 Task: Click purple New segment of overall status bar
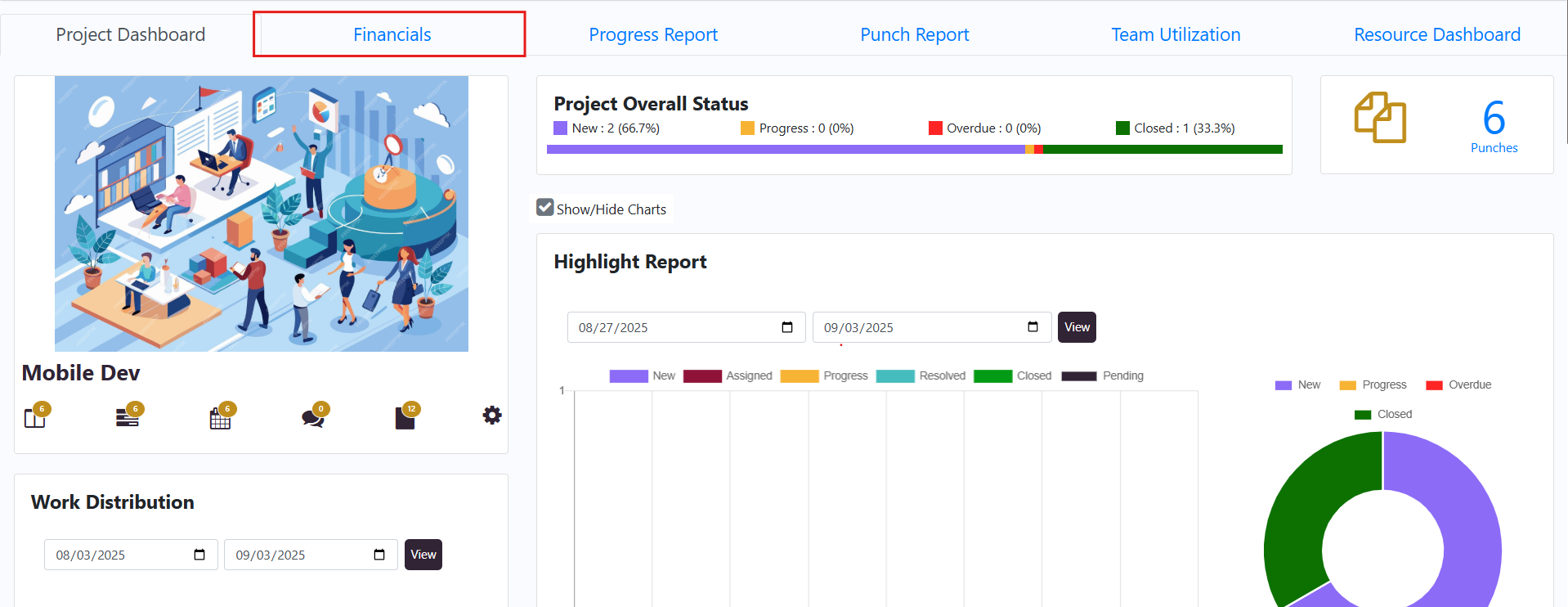coord(786,150)
